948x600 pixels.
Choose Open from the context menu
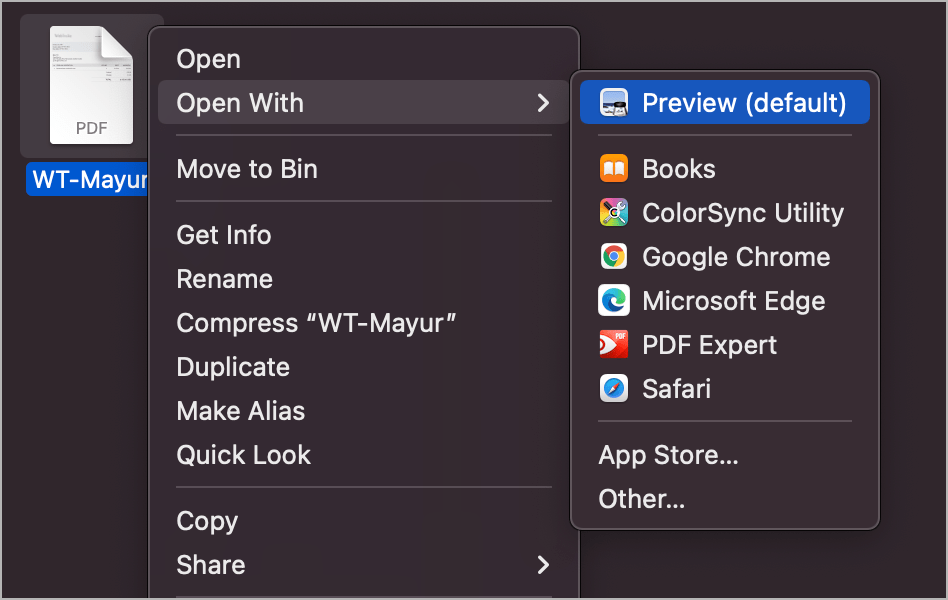point(209,59)
